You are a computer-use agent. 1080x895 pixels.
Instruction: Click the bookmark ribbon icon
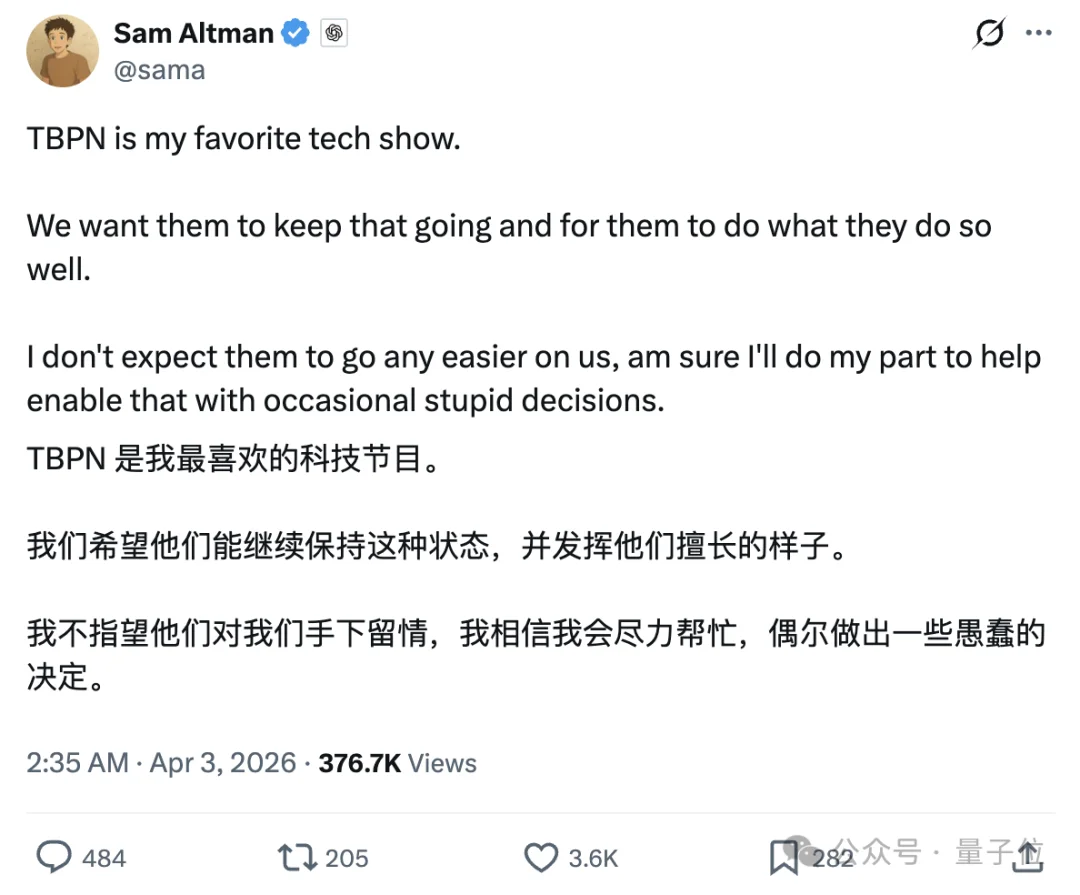[790, 856]
